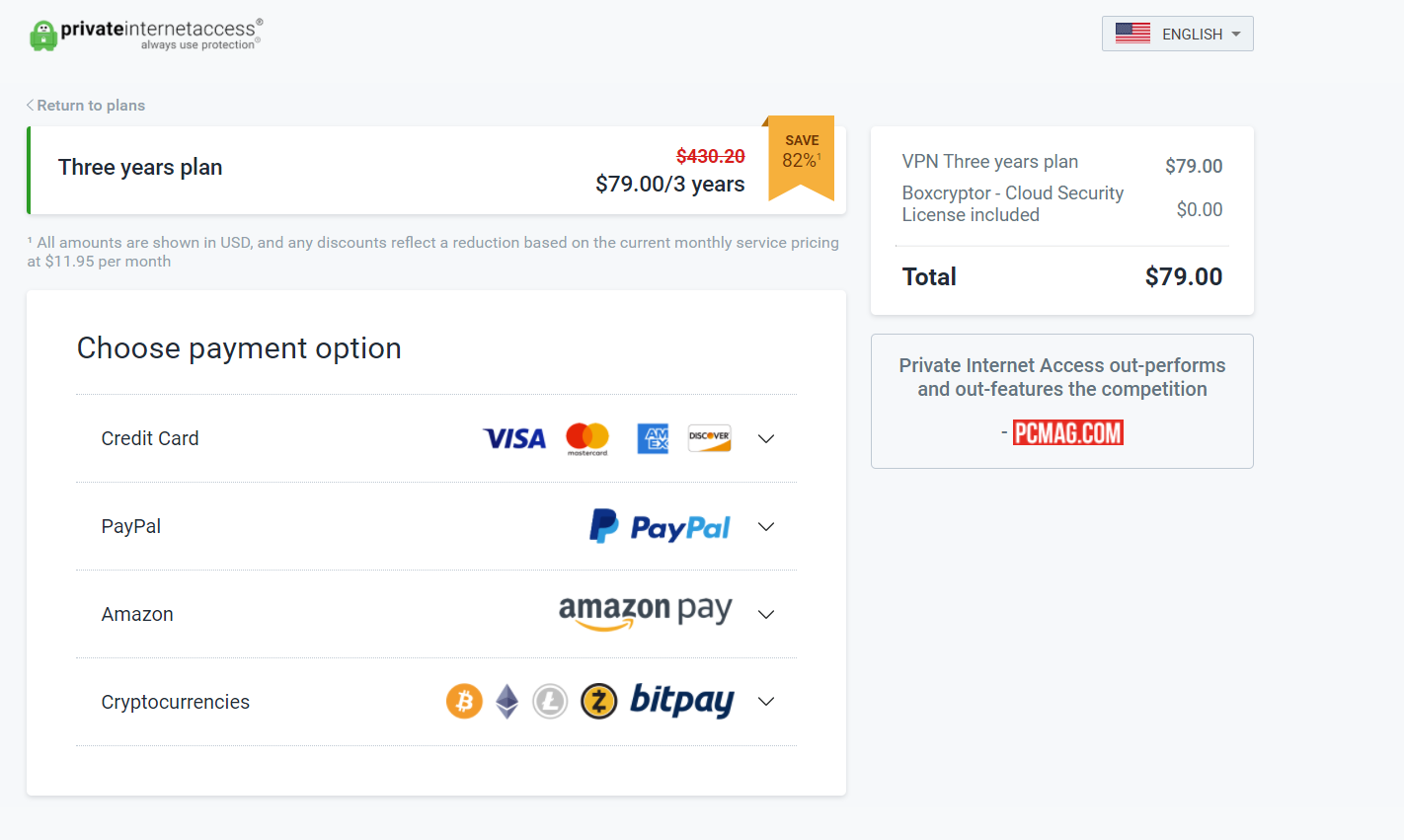Click the PCMAG.COM badge
1404x840 pixels.
point(1068,432)
